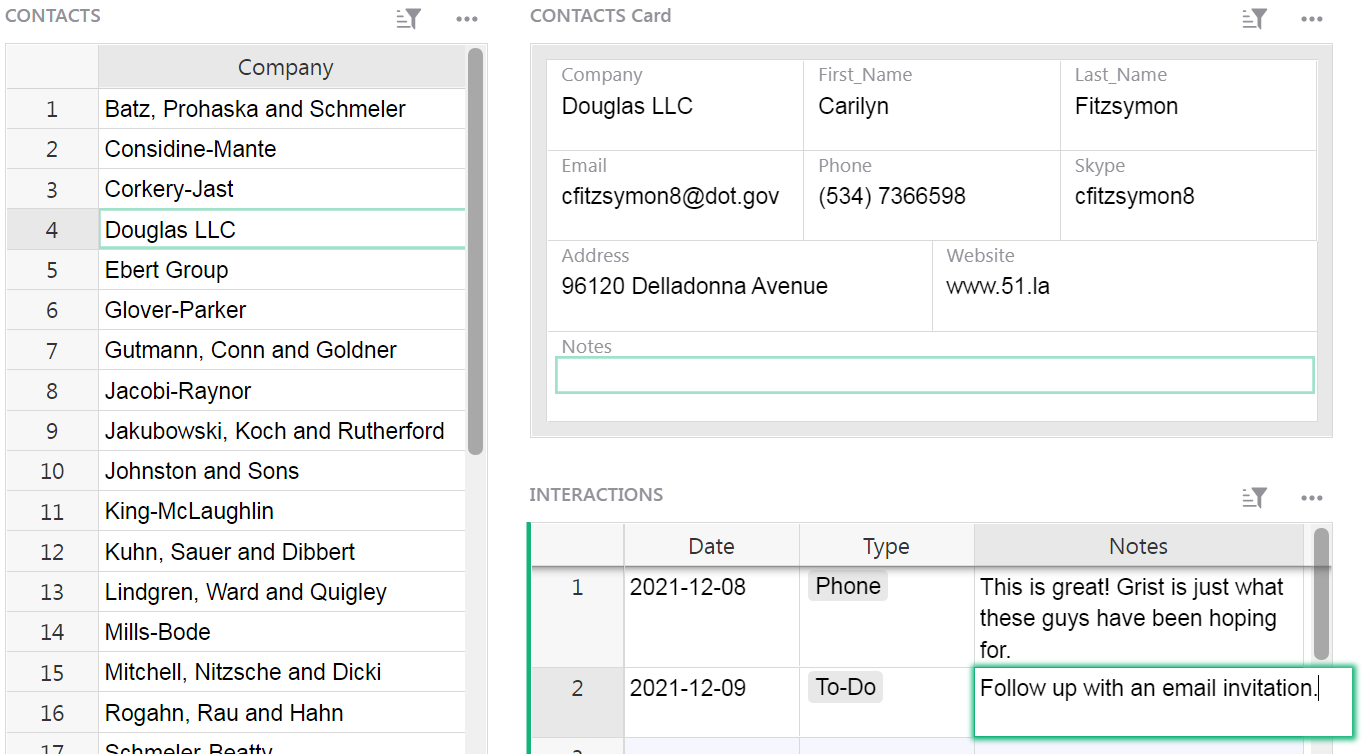Open the CONTACTS table options menu

point(467,18)
